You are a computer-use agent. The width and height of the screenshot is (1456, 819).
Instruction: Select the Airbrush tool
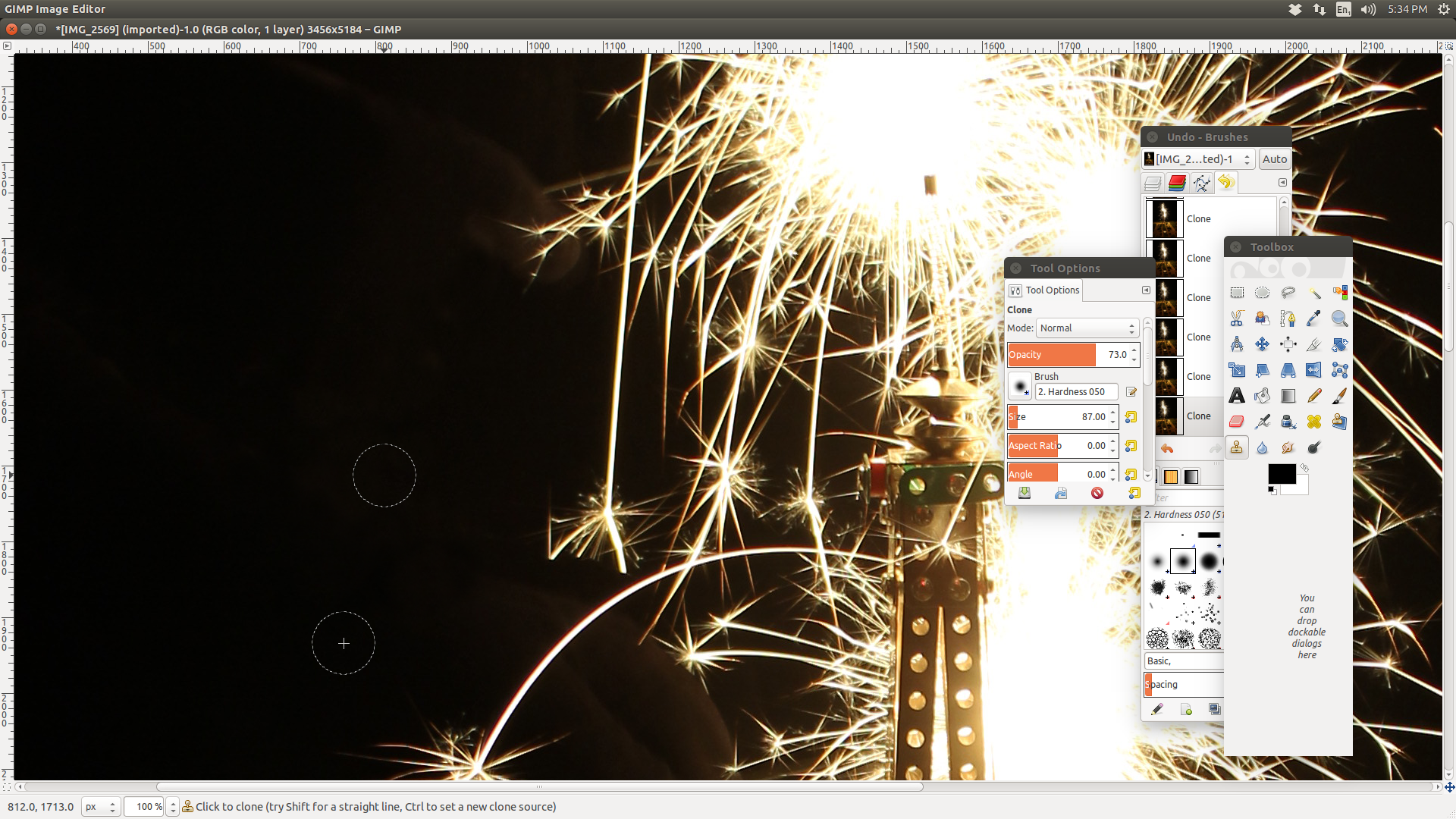pyautogui.click(x=1262, y=422)
